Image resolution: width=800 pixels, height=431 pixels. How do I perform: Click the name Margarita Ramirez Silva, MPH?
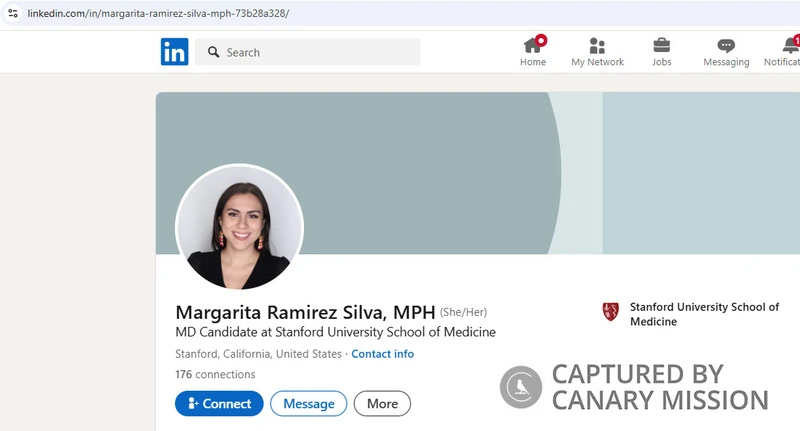305,312
